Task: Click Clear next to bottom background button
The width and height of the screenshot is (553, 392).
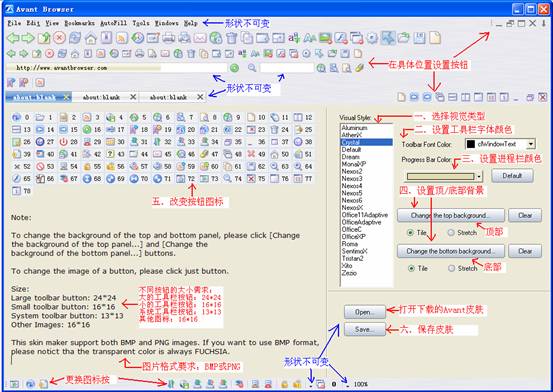Action: (525, 251)
